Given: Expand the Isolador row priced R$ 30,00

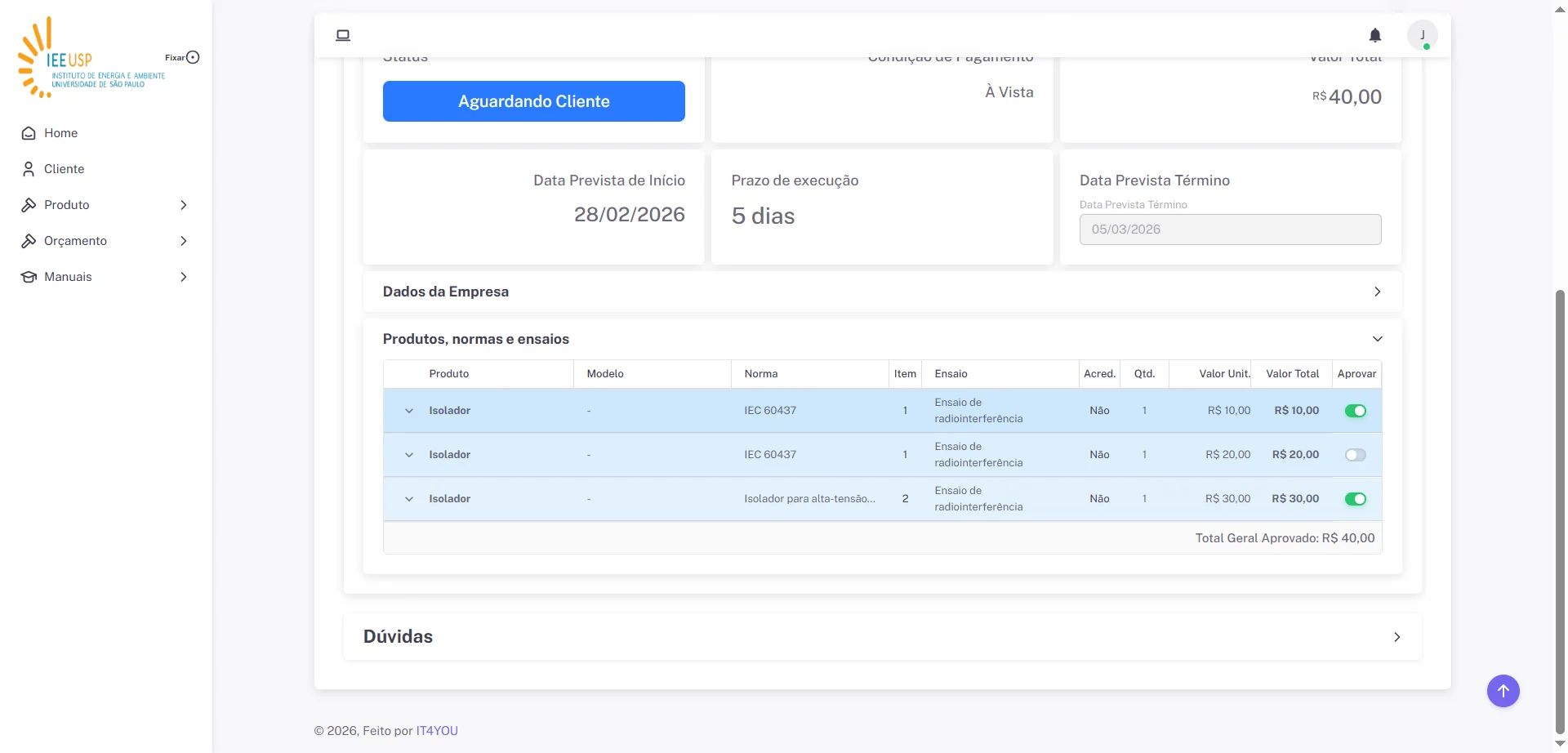Looking at the screenshot, I should (409, 499).
